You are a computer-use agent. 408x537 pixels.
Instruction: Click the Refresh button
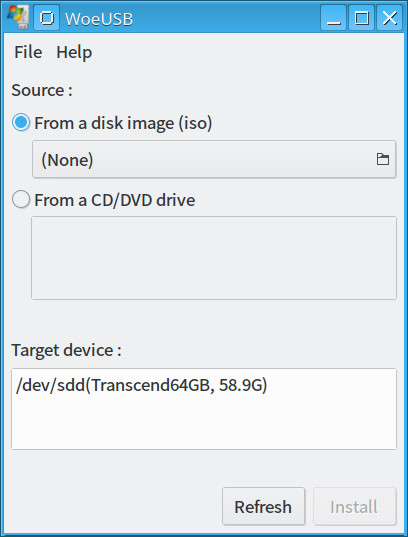pos(263,507)
